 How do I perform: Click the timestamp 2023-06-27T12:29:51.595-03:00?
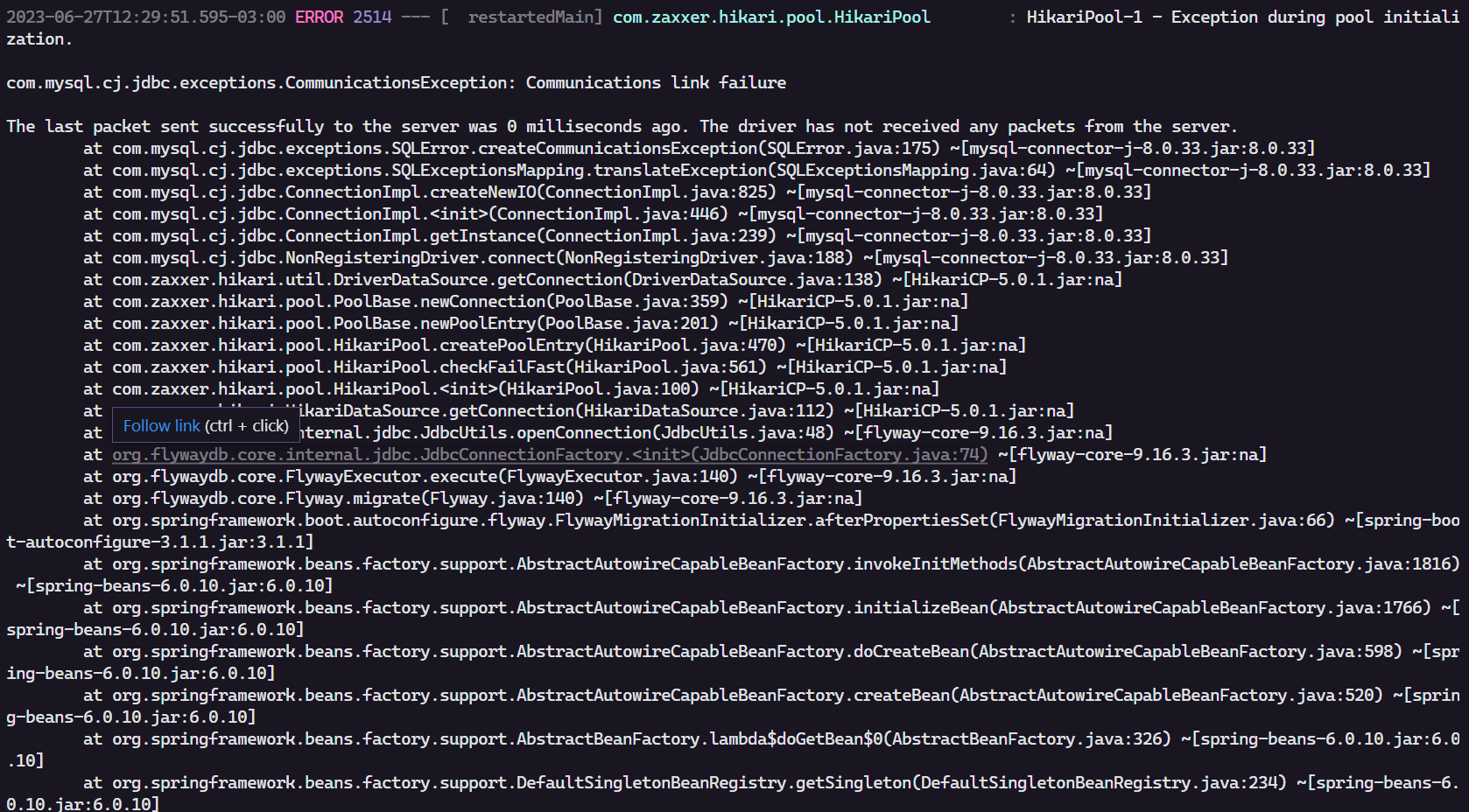[145, 17]
